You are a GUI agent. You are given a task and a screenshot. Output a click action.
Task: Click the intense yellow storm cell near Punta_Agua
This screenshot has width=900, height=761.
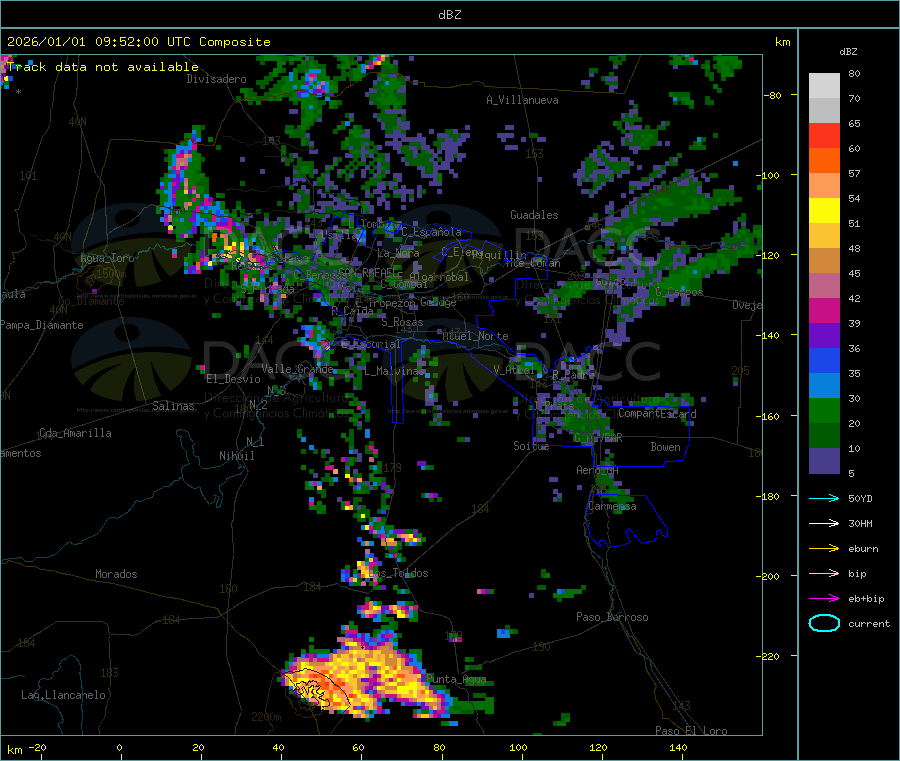tap(367, 677)
